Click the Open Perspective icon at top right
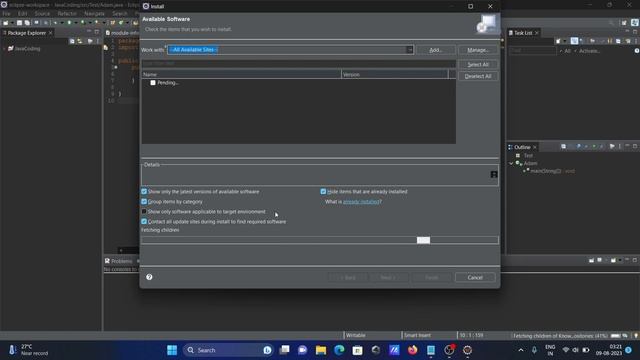 [x=624, y=23]
